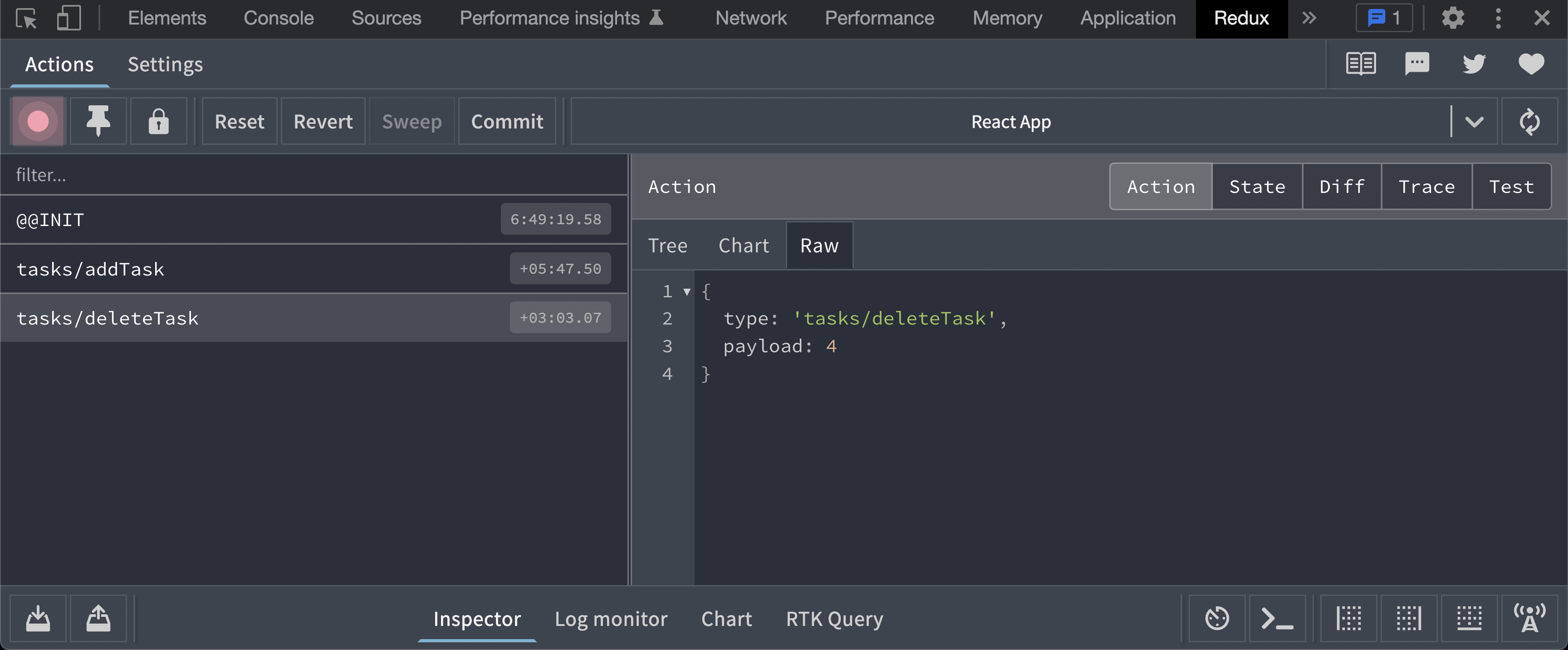1568x650 pixels.
Task: Toggle the red recording button
Action: (38, 121)
